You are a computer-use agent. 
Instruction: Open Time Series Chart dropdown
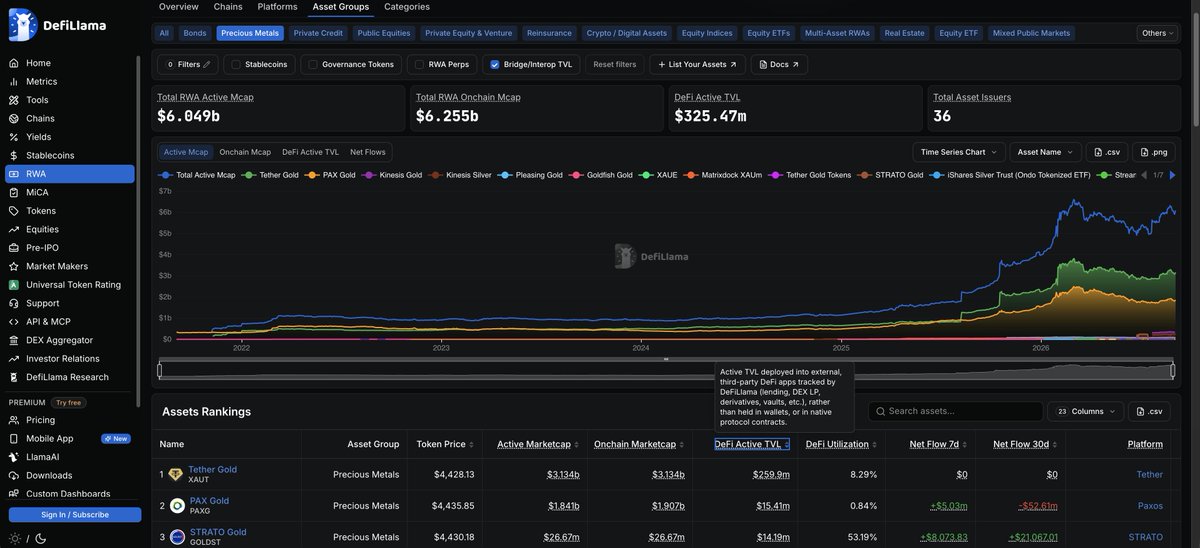[x=958, y=152]
